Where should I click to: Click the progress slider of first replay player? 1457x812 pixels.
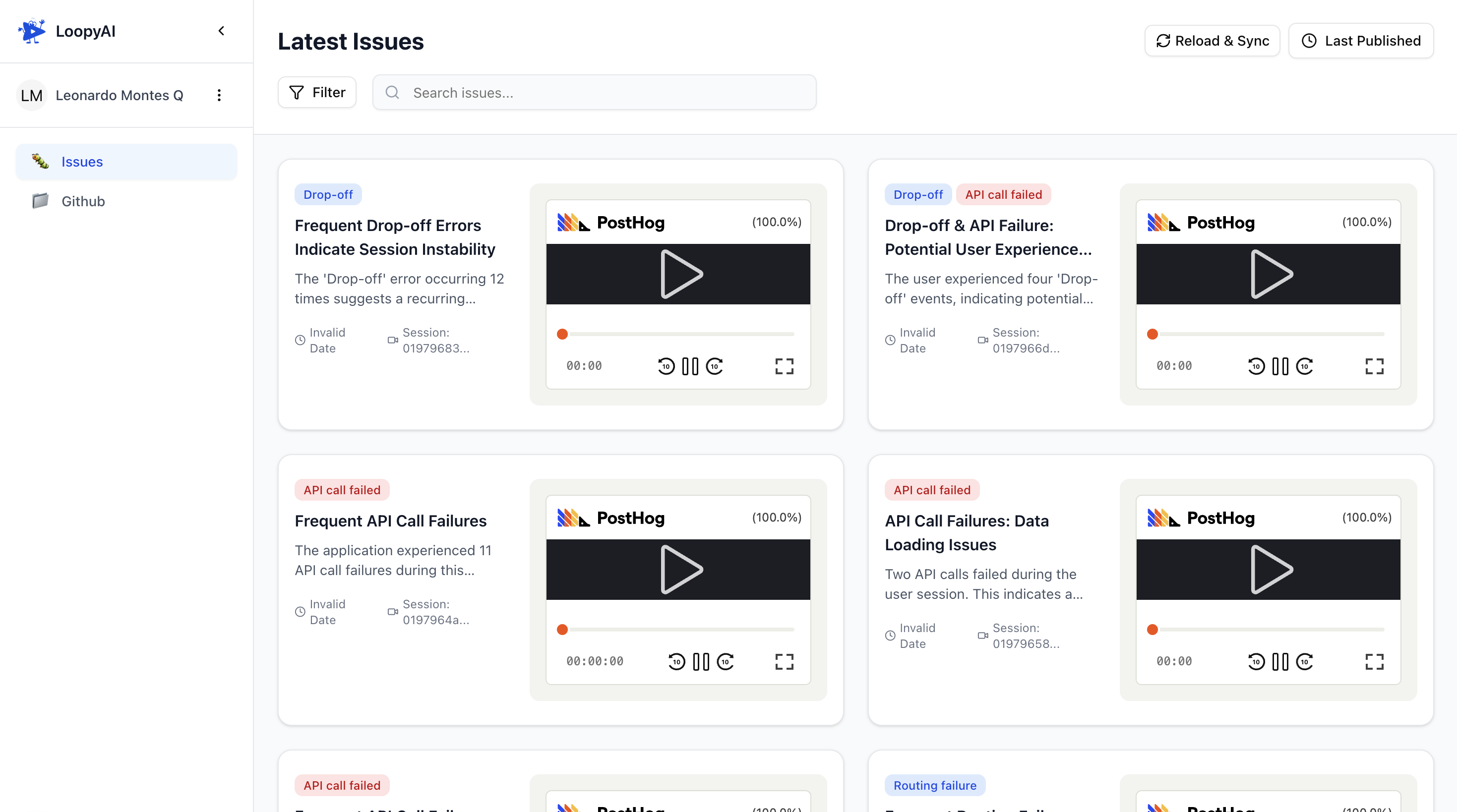coord(678,334)
